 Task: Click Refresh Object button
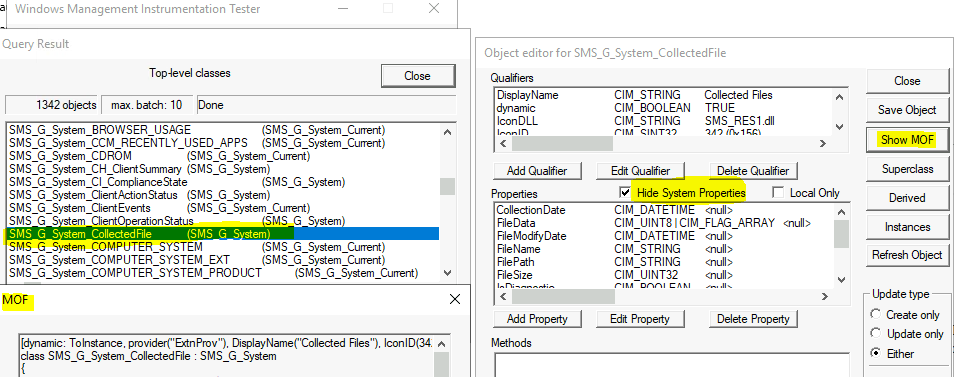coord(907,255)
